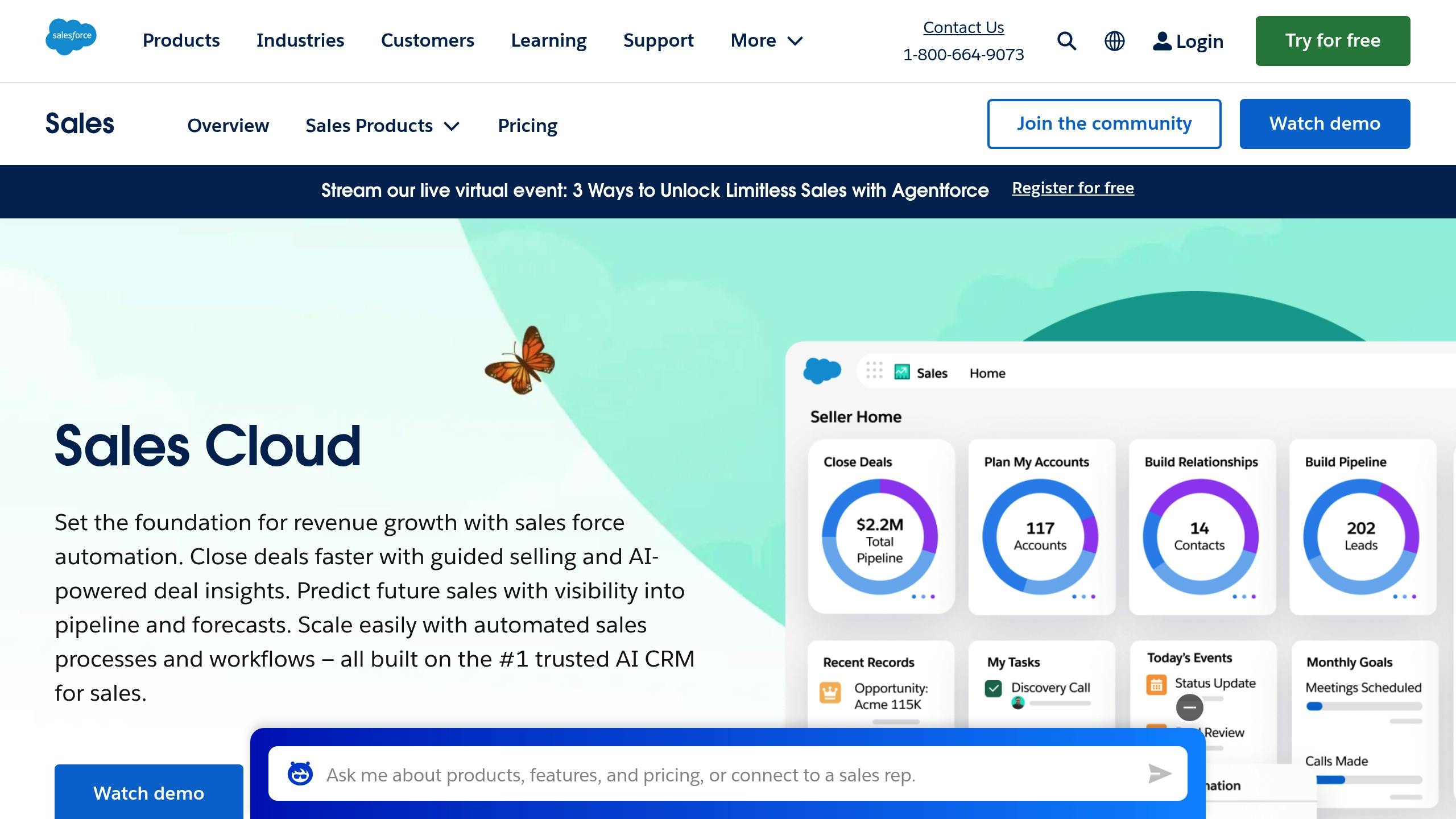
Task: Click the Sales chart app icon in demo
Action: click(x=902, y=372)
